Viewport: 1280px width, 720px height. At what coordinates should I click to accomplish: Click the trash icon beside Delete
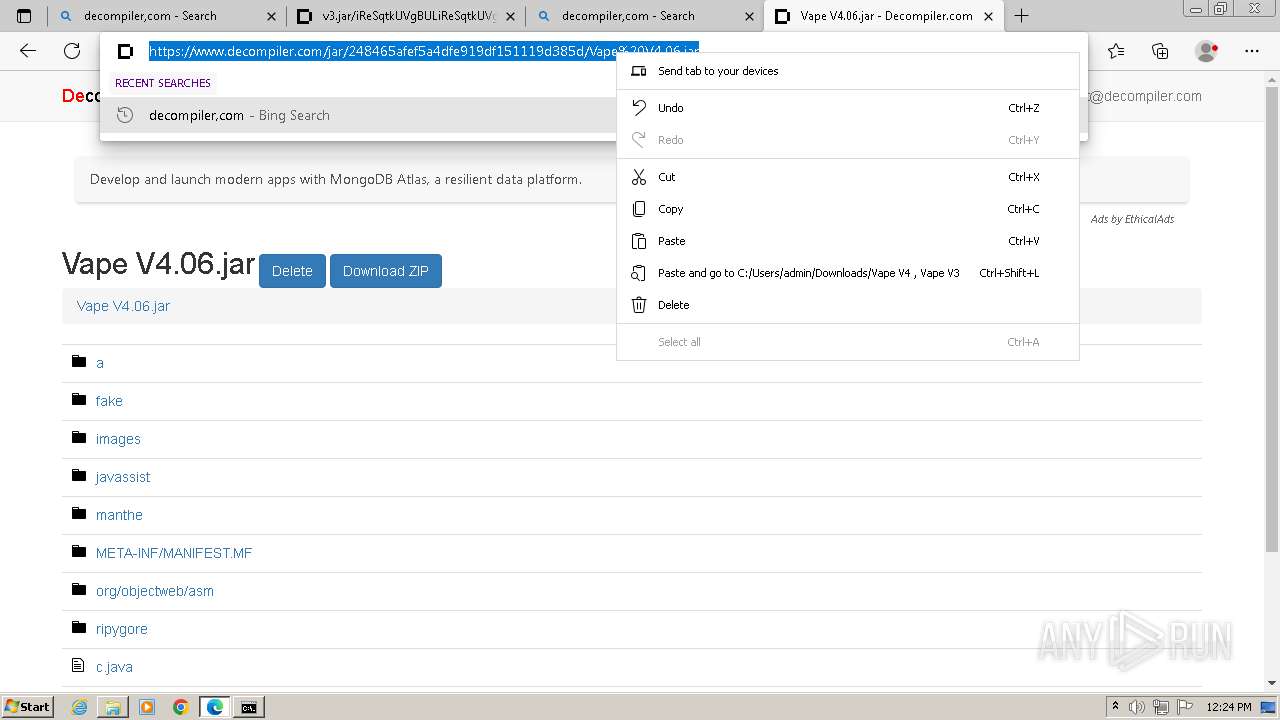click(639, 305)
